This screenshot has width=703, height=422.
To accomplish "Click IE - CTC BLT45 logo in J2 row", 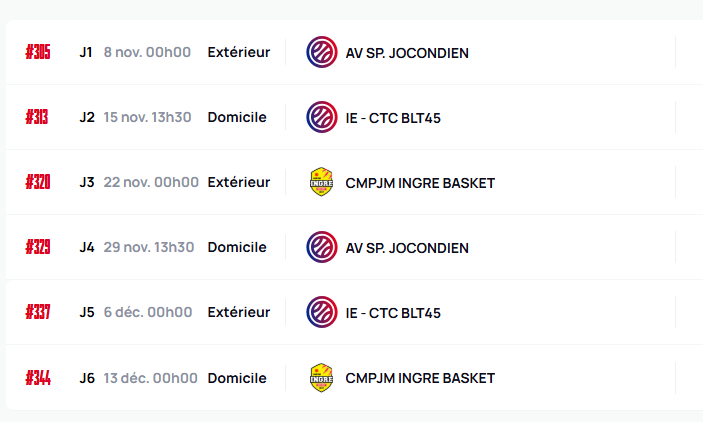I will [x=321, y=117].
